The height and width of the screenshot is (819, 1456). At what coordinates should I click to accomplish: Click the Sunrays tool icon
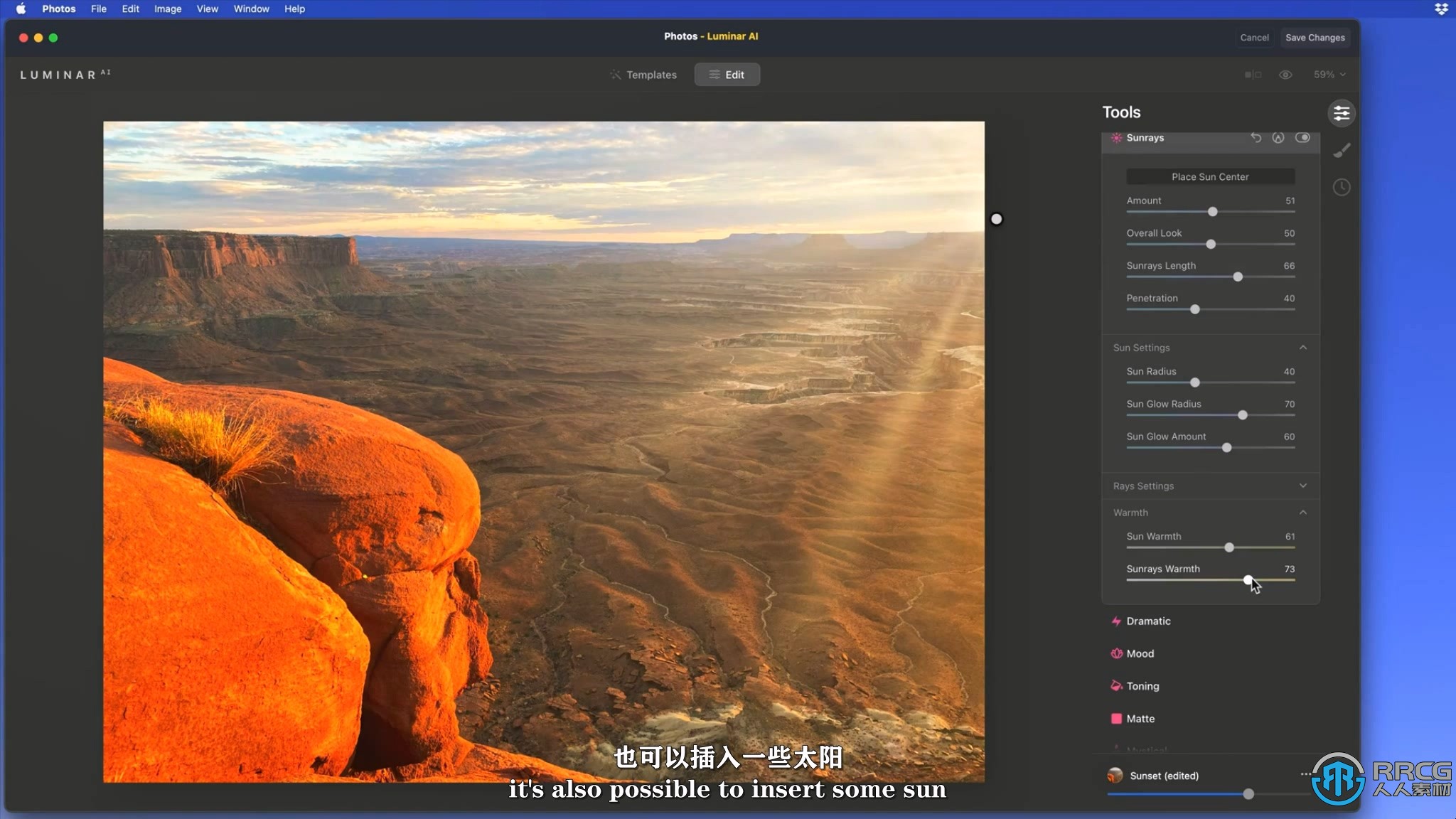click(x=1117, y=137)
